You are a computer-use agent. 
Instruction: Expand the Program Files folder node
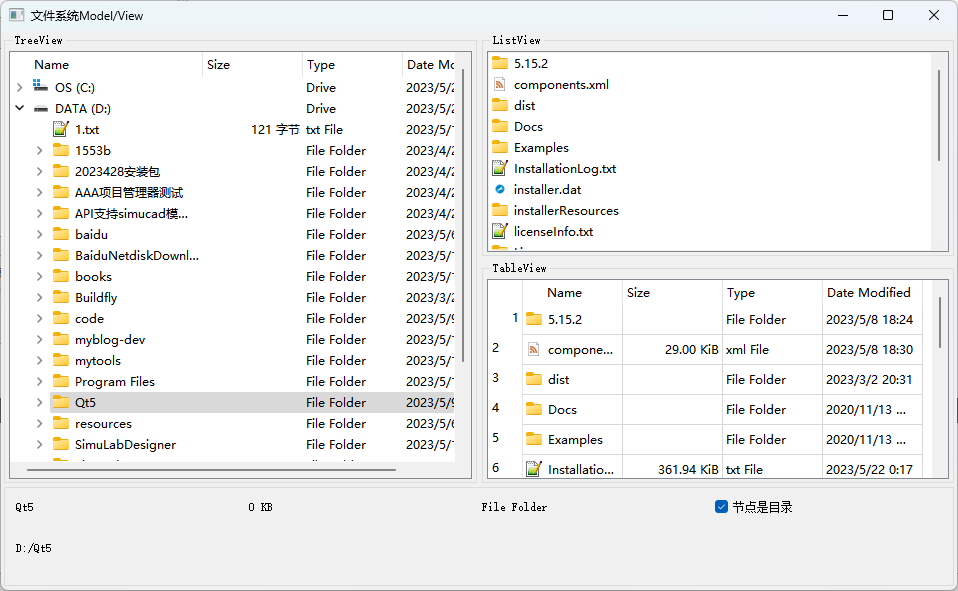[x=39, y=382]
